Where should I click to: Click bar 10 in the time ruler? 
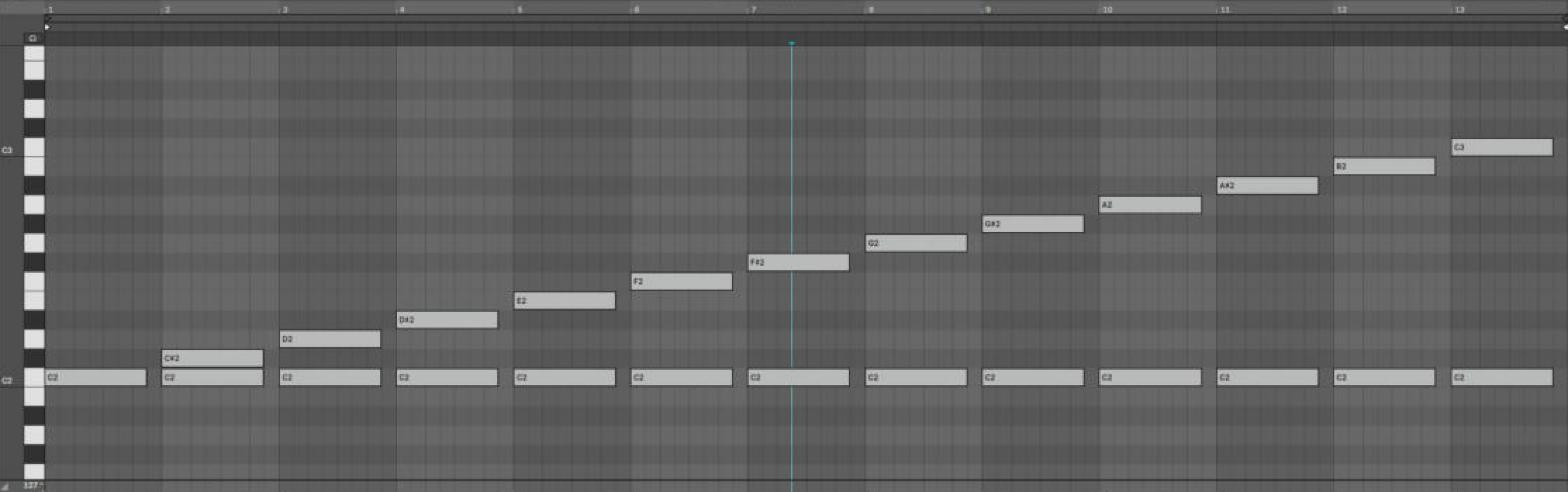click(1107, 9)
